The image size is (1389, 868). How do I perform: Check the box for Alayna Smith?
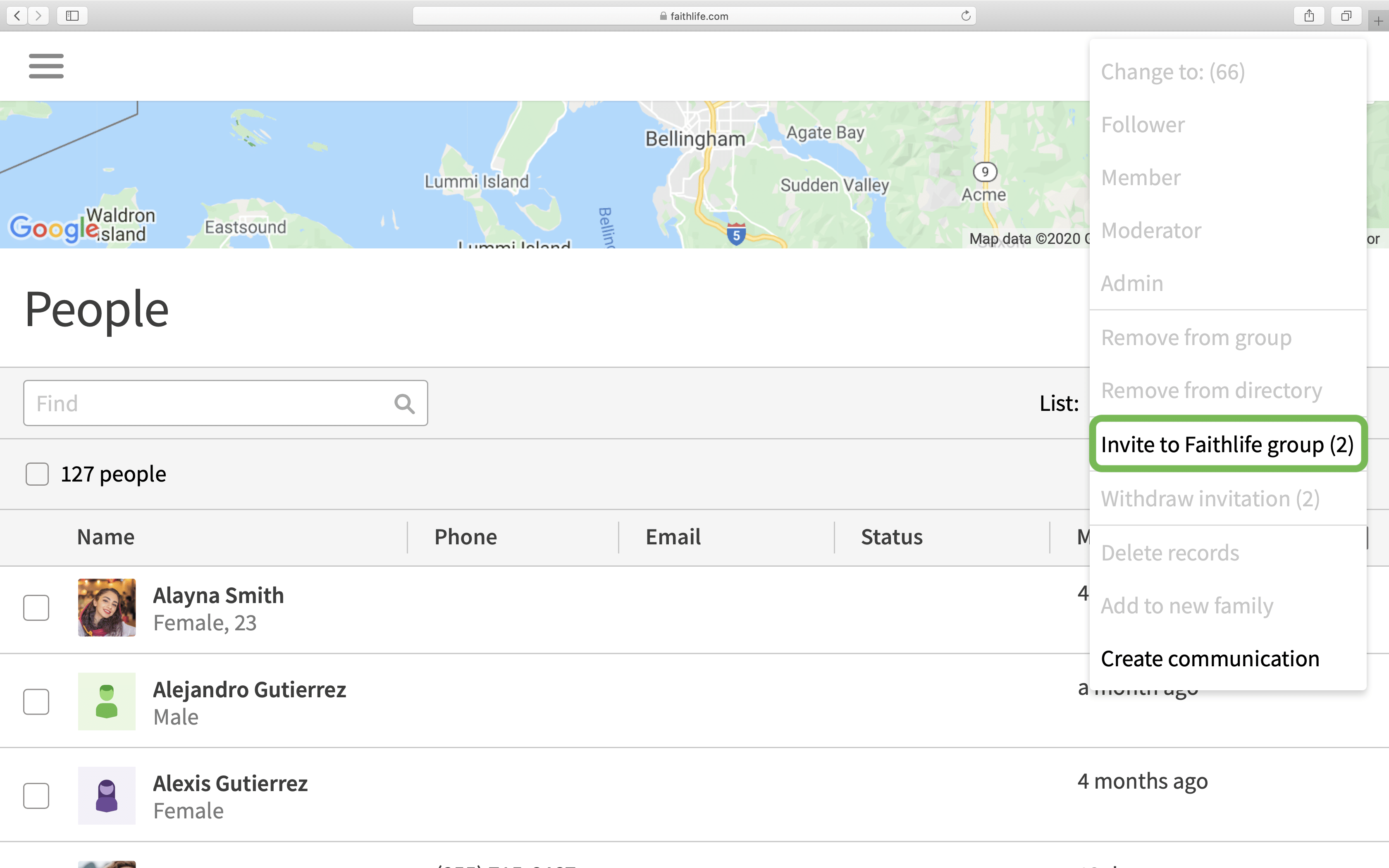[36, 607]
